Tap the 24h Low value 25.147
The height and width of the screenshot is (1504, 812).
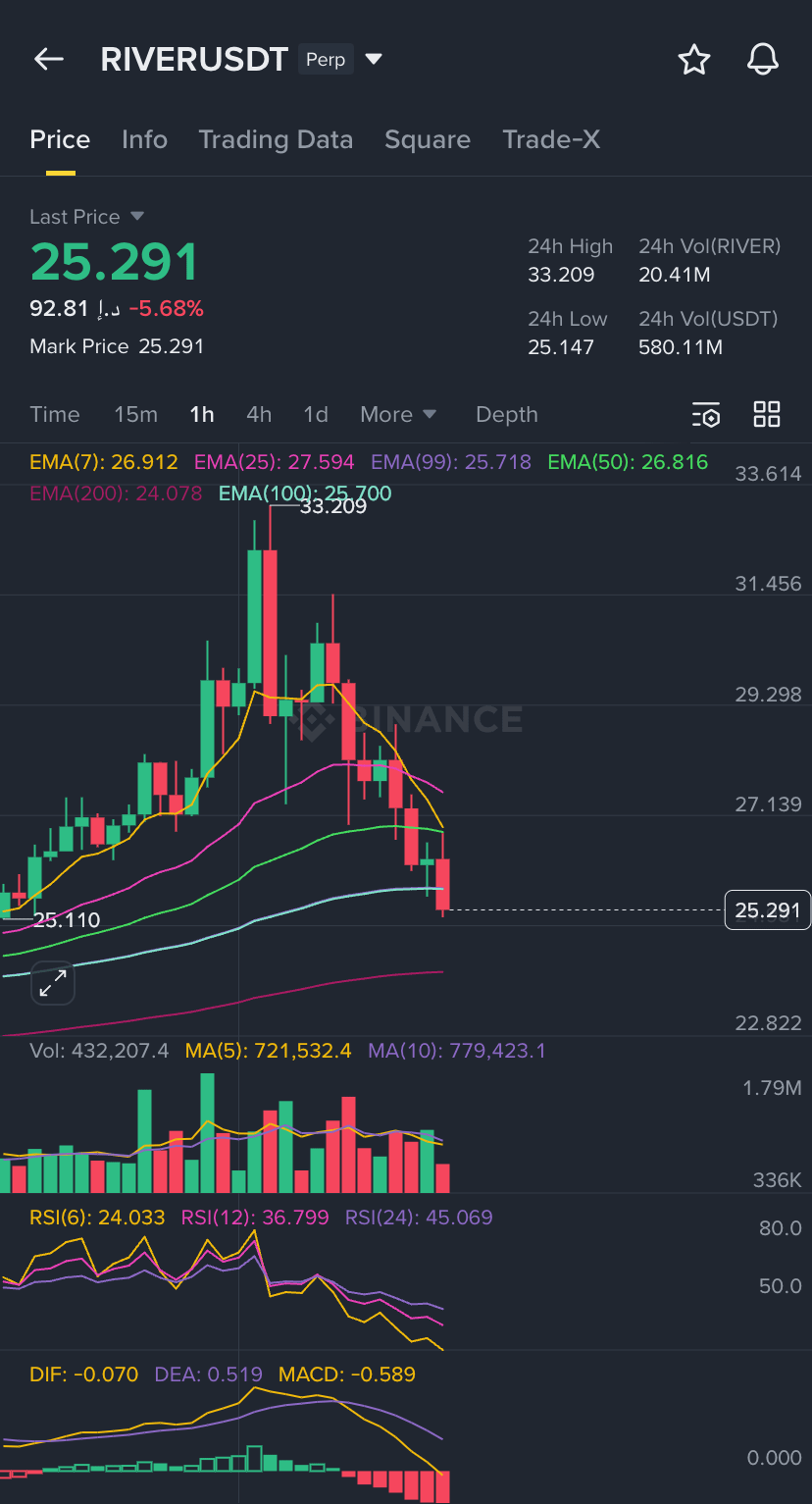coord(561,347)
